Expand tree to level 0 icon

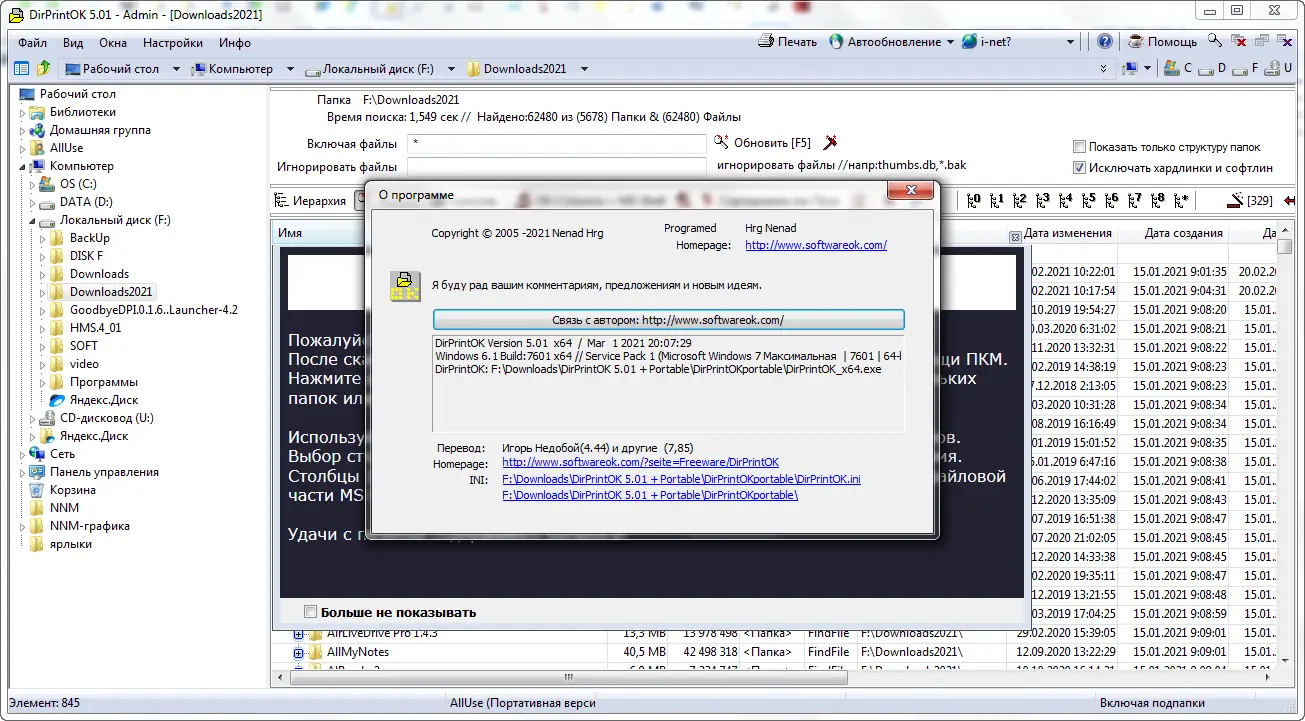click(975, 200)
